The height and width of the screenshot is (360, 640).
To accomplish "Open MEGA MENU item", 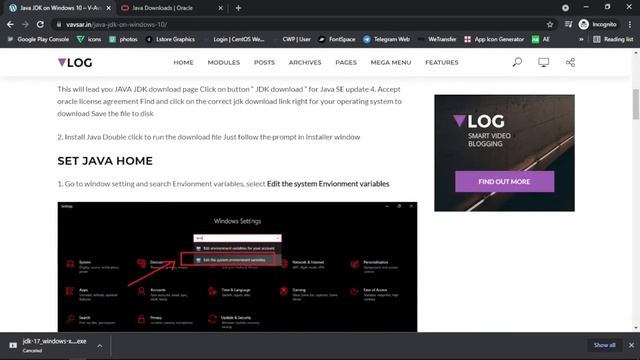I will (391, 62).
